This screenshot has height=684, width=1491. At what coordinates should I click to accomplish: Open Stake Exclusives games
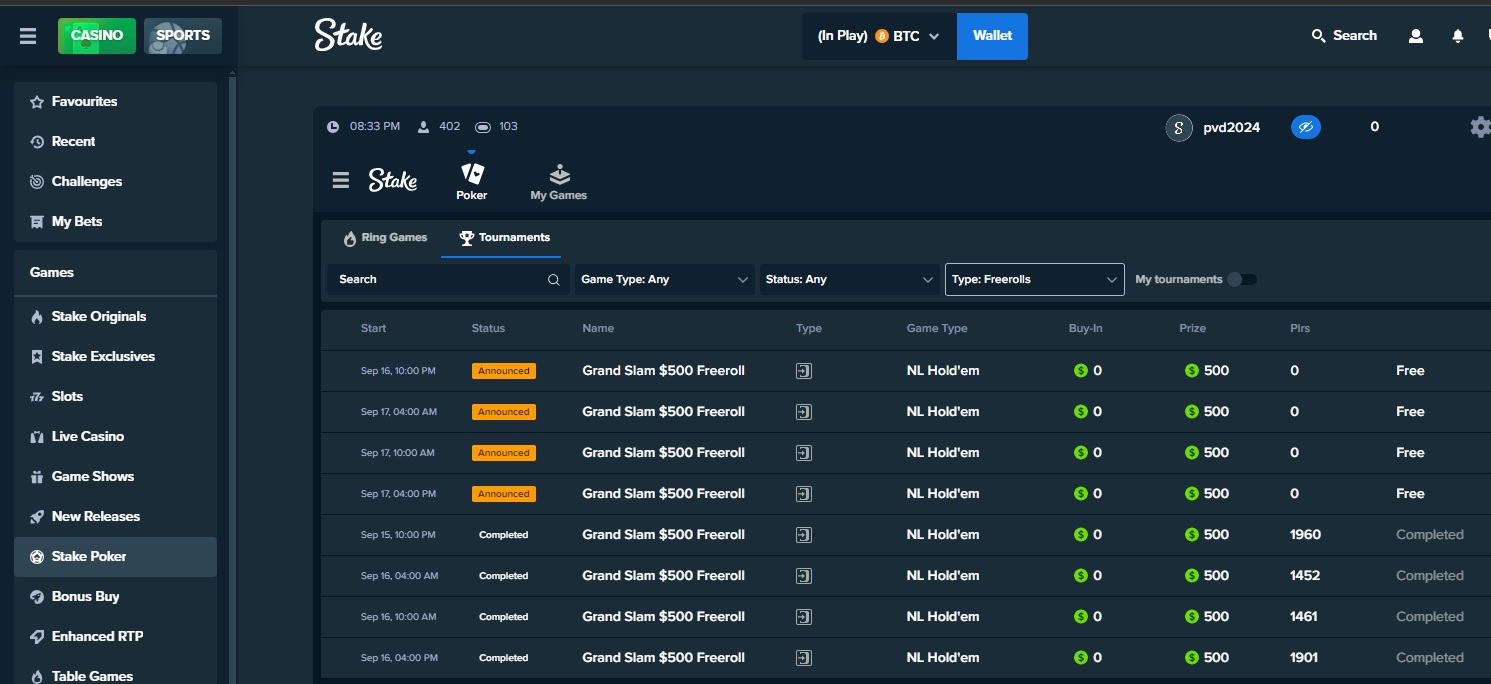(x=115, y=357)
